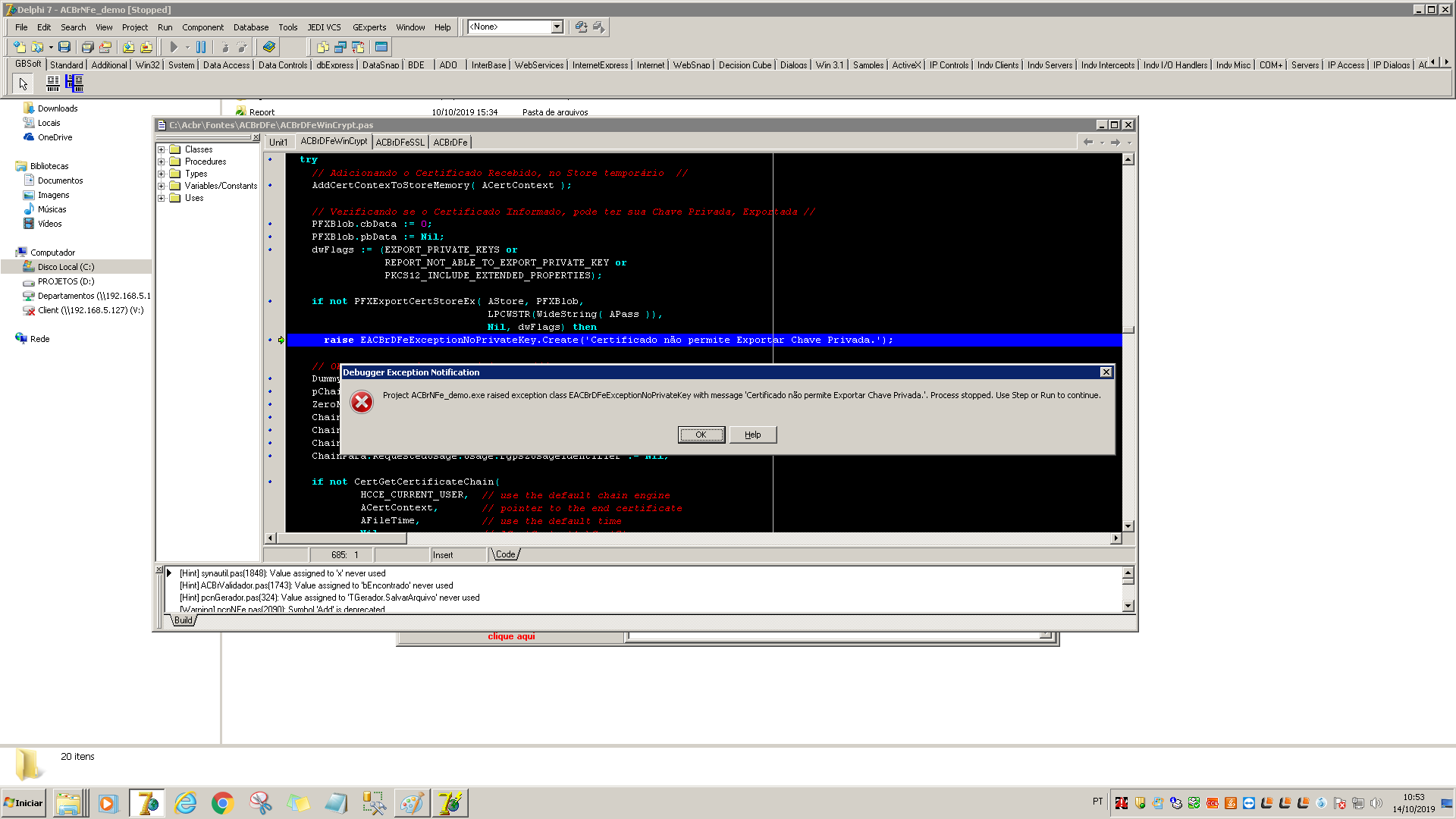This screenshot has height=819, width=1456.
Task: Open the JEDI VCS menu
Action: point(324,27)
